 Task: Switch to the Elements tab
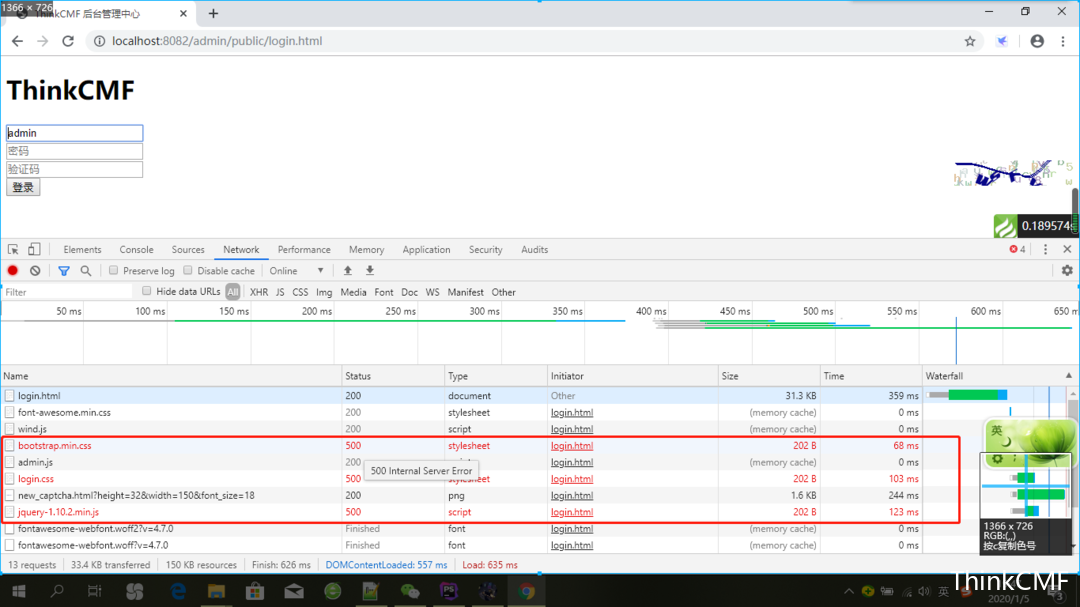[x=82, y=249]
